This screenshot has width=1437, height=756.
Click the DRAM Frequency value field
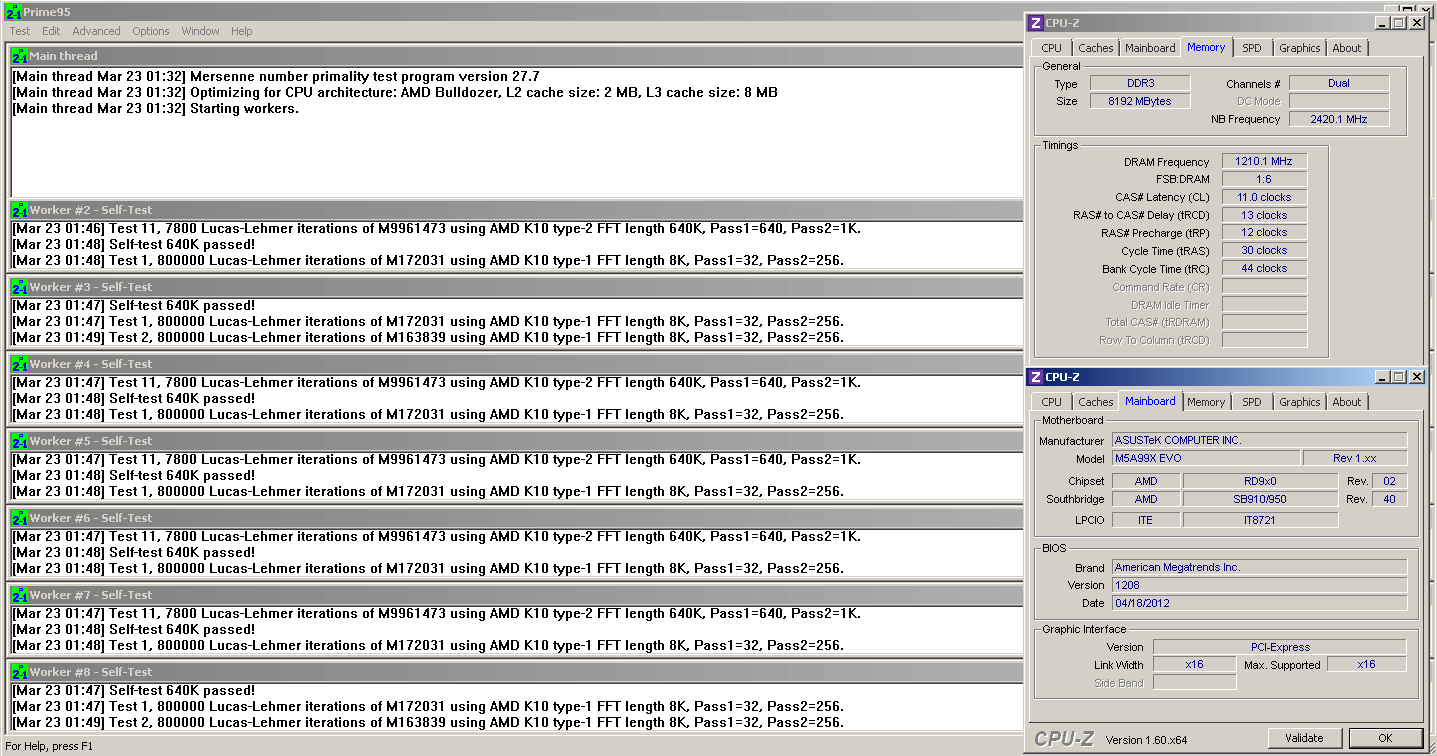click(x=1263, y=162)
